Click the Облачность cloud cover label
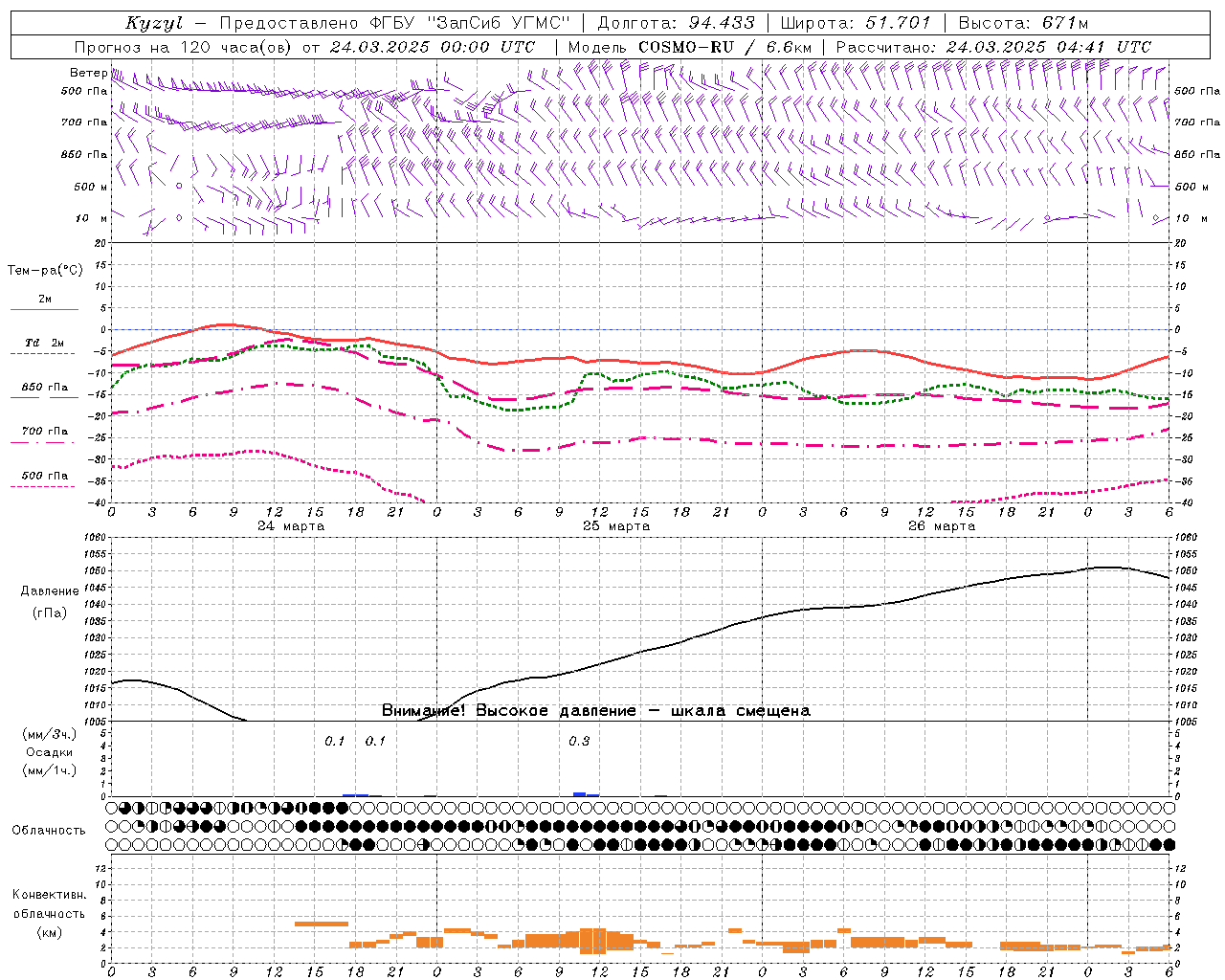1225x980 pixels. click(x=49, y=830)
